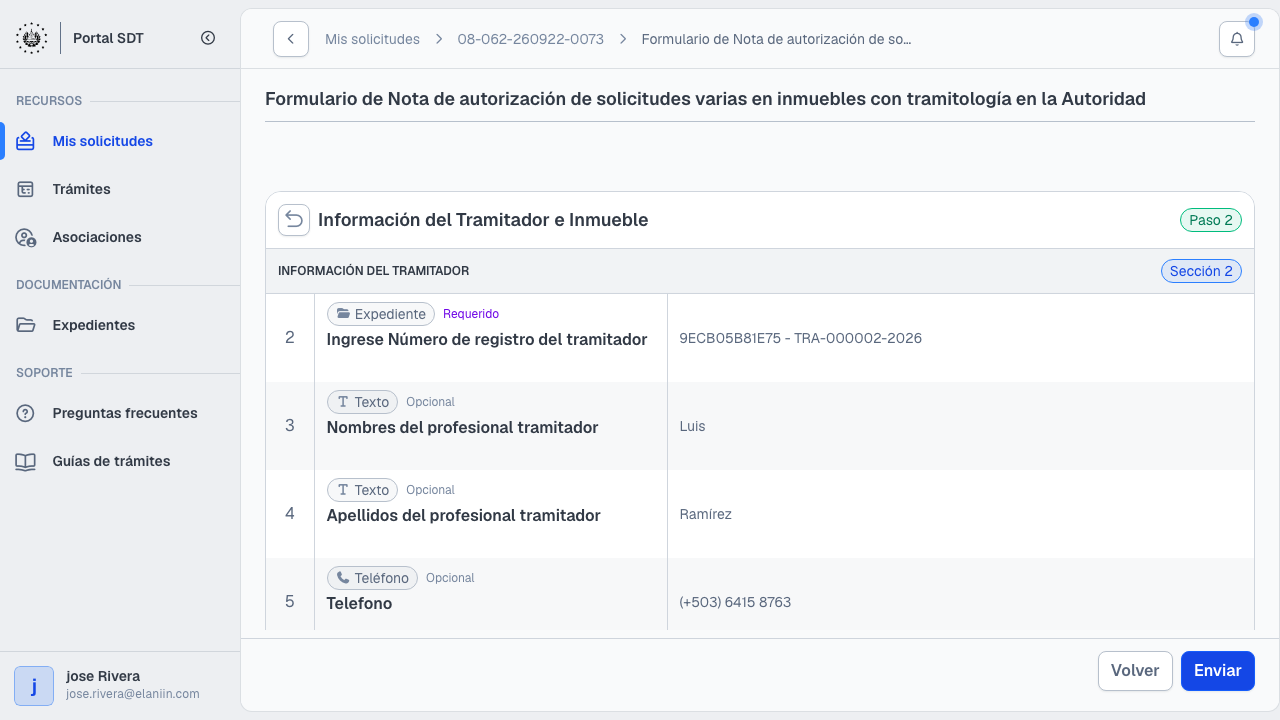Click the Expedientes folder icon in sidebar
Screen dimensions: 1280x720
point(26,325)
